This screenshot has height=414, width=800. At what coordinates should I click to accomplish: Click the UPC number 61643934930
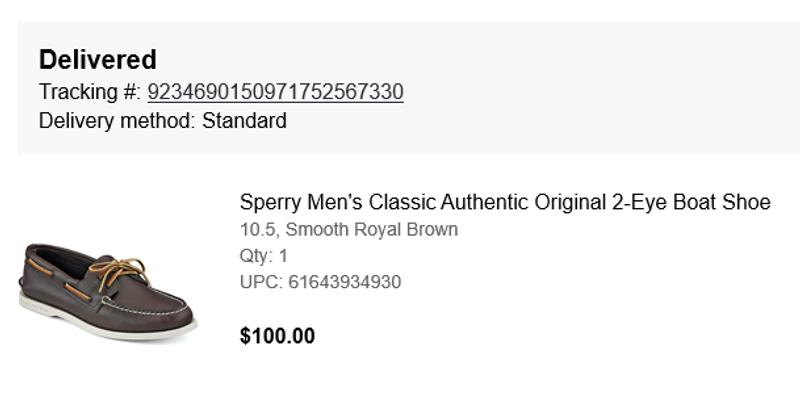[x=345, y=282]
